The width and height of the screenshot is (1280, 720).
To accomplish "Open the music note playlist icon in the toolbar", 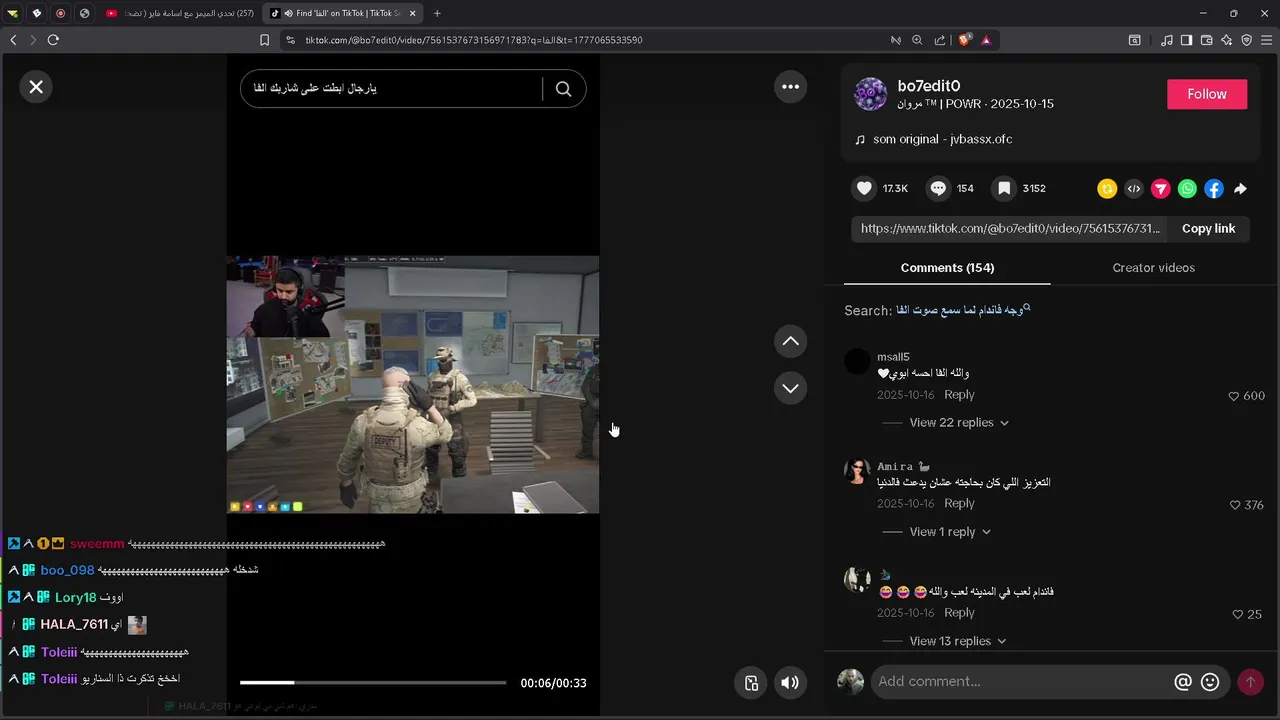I will 1167,40.
